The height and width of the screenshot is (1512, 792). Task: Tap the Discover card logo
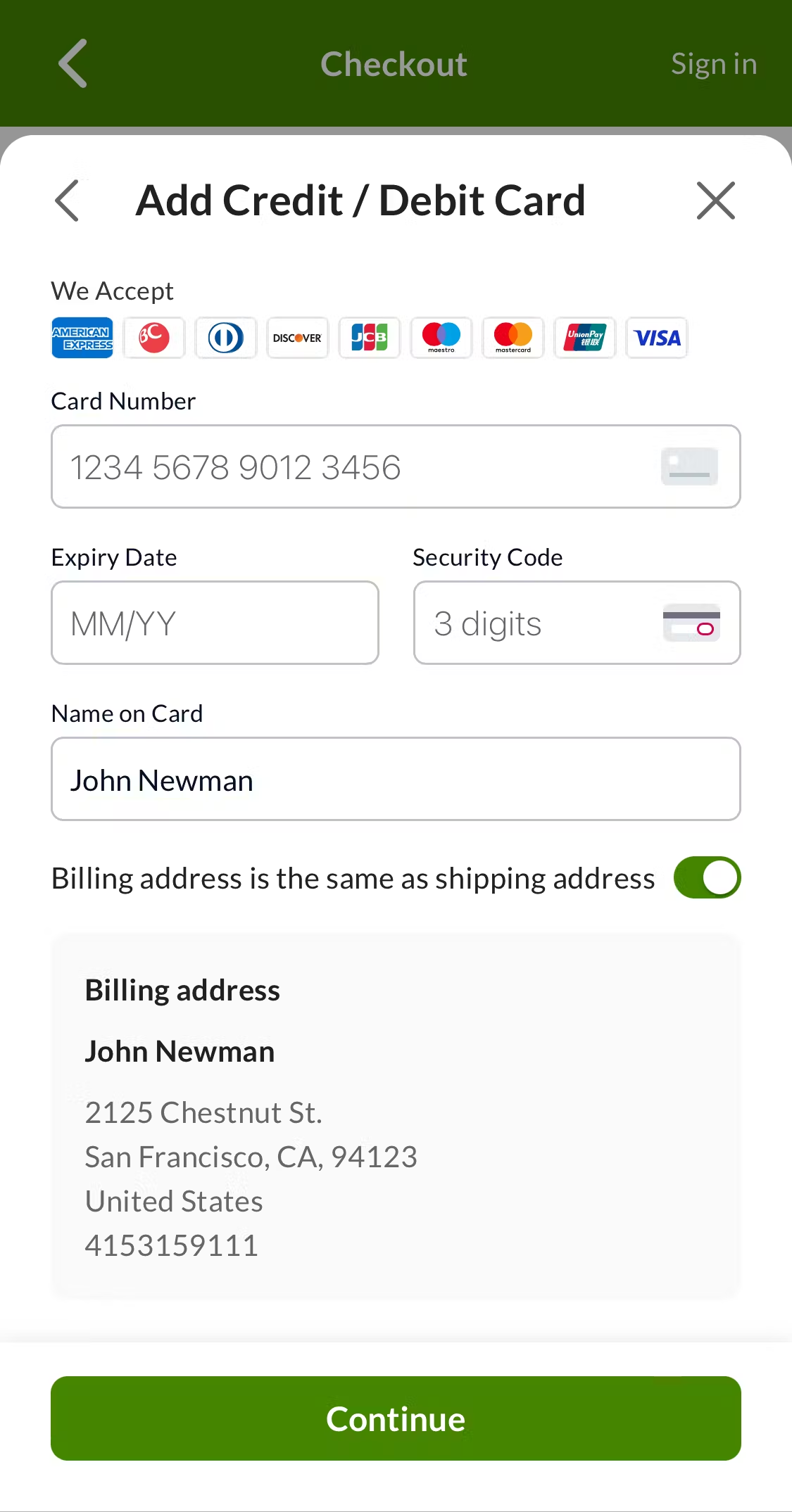[298, 338]
